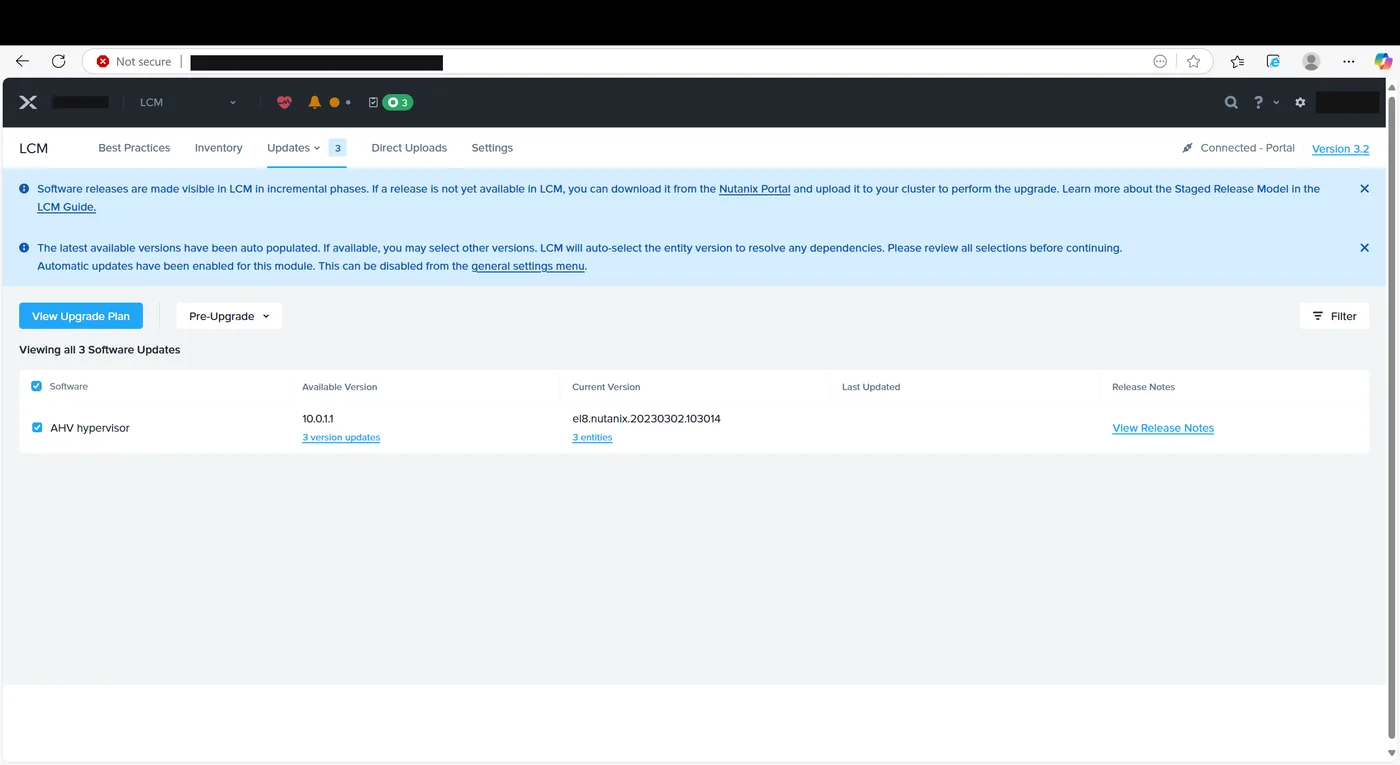
Task: Click the green tasks badge showing 3
Action: coord(398,102)
